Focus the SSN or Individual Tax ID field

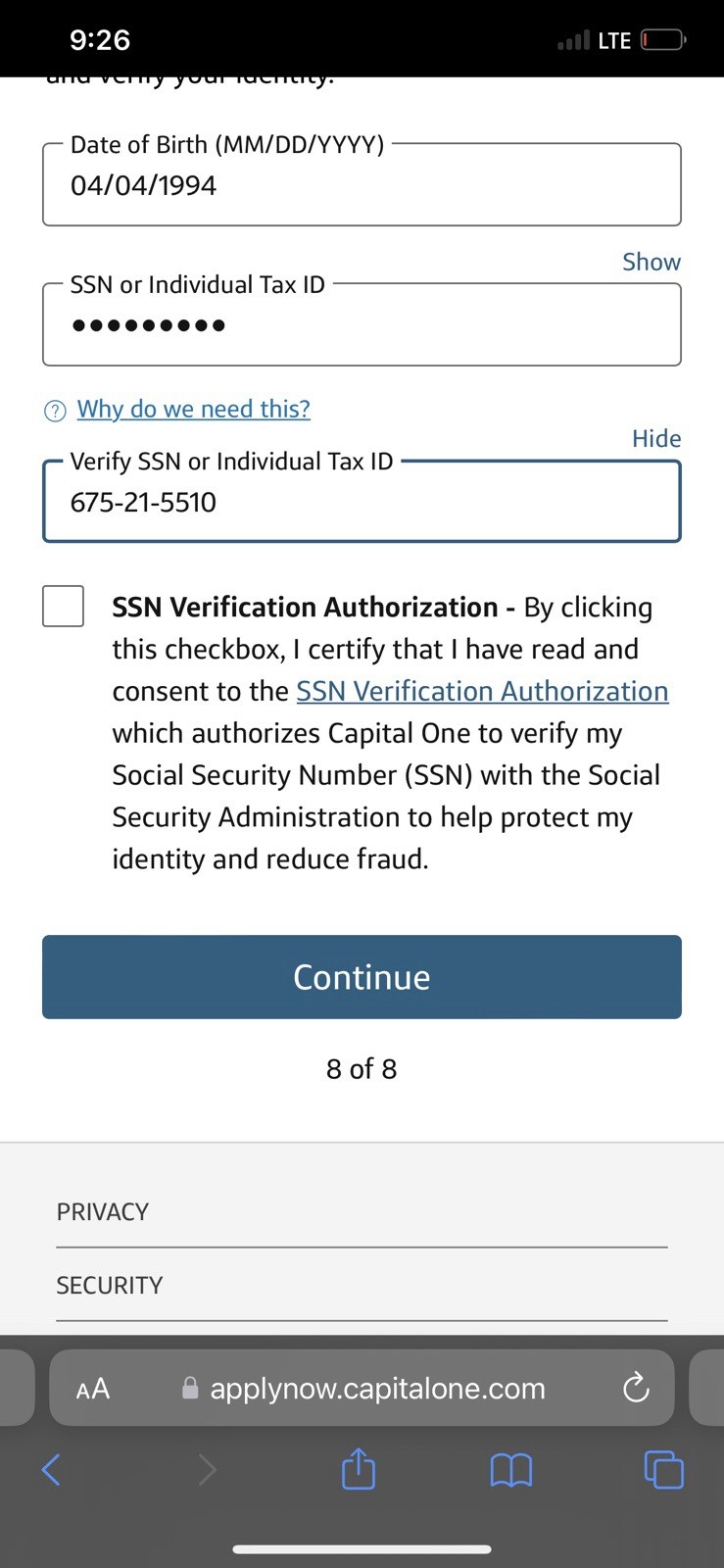pyautogui.click(x=362, y=324)
